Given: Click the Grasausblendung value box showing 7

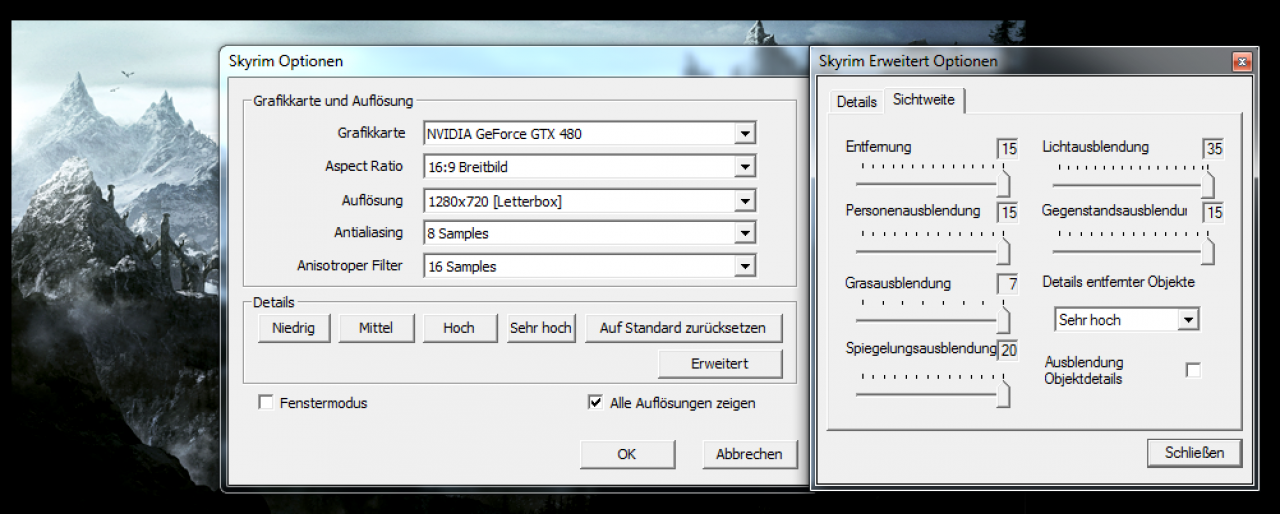Looking at the screenshot, I should coord(1008,284).
